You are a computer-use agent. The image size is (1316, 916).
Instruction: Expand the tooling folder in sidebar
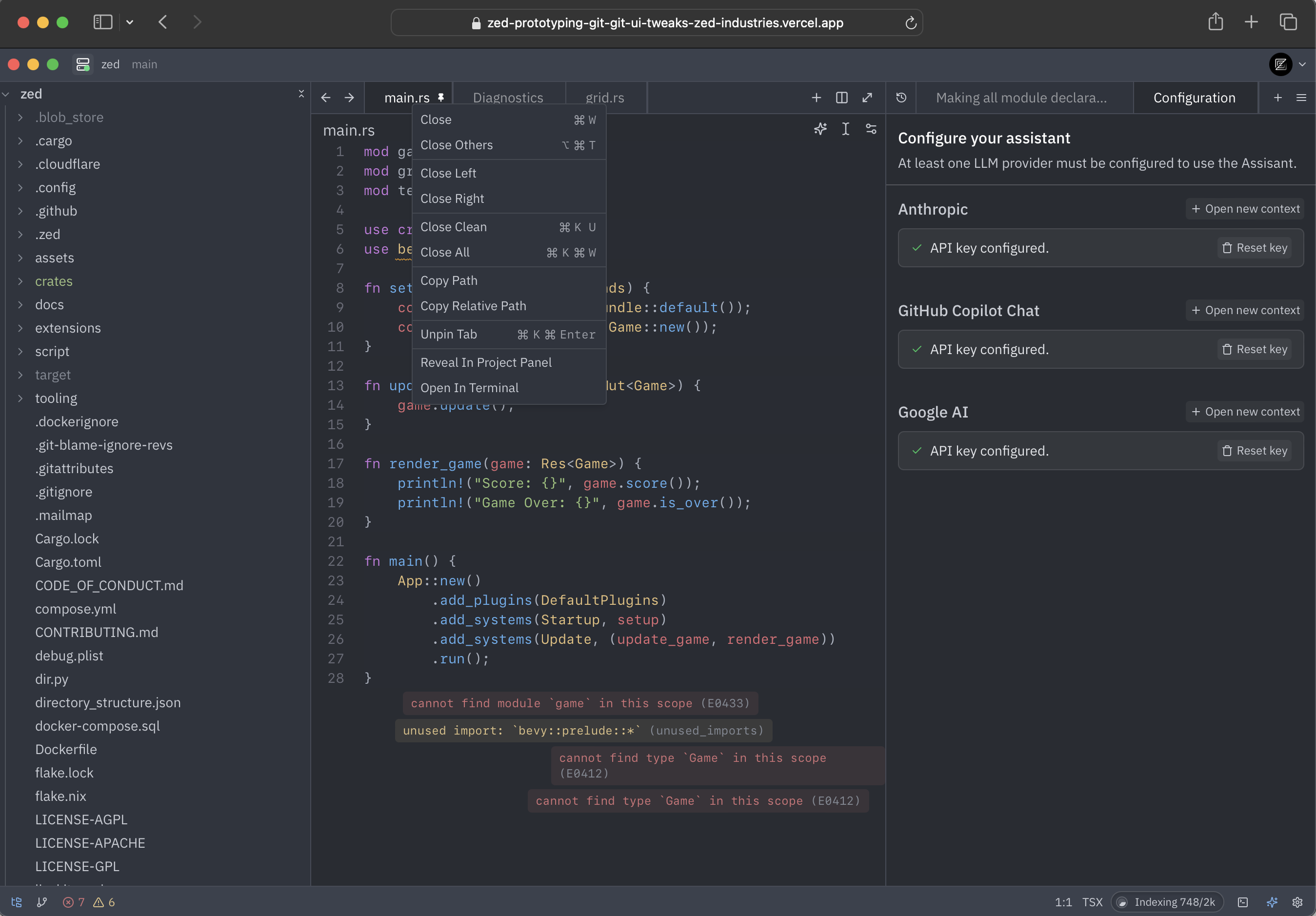[56, 397]
